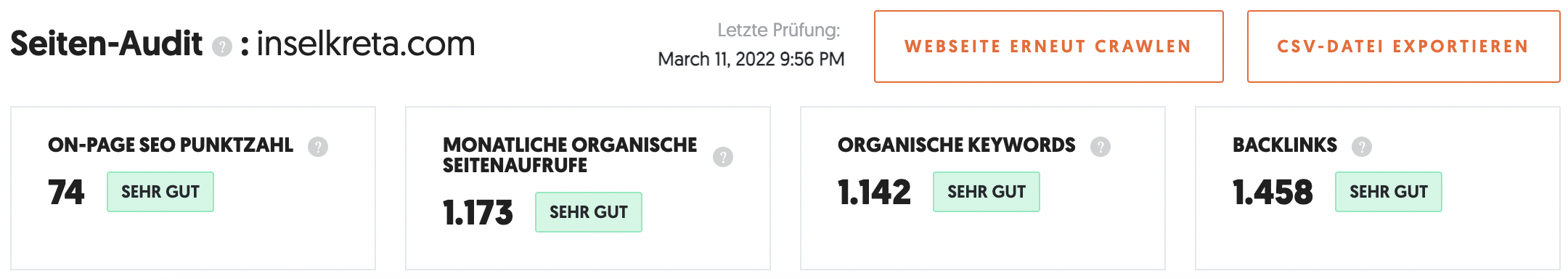The image size is (1568, 279).
Task: Click the On-Page SEO Punktzahl heading
Action: 171,145
